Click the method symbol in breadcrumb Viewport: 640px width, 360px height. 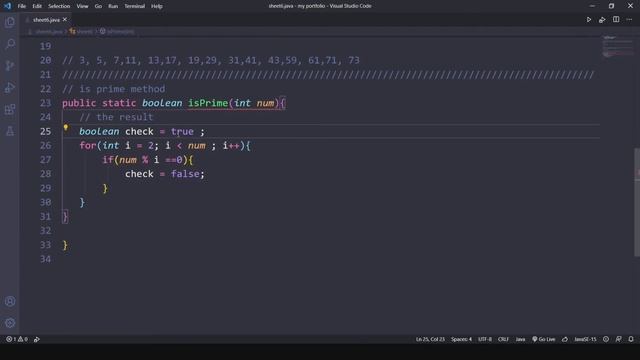coord(117,31)
